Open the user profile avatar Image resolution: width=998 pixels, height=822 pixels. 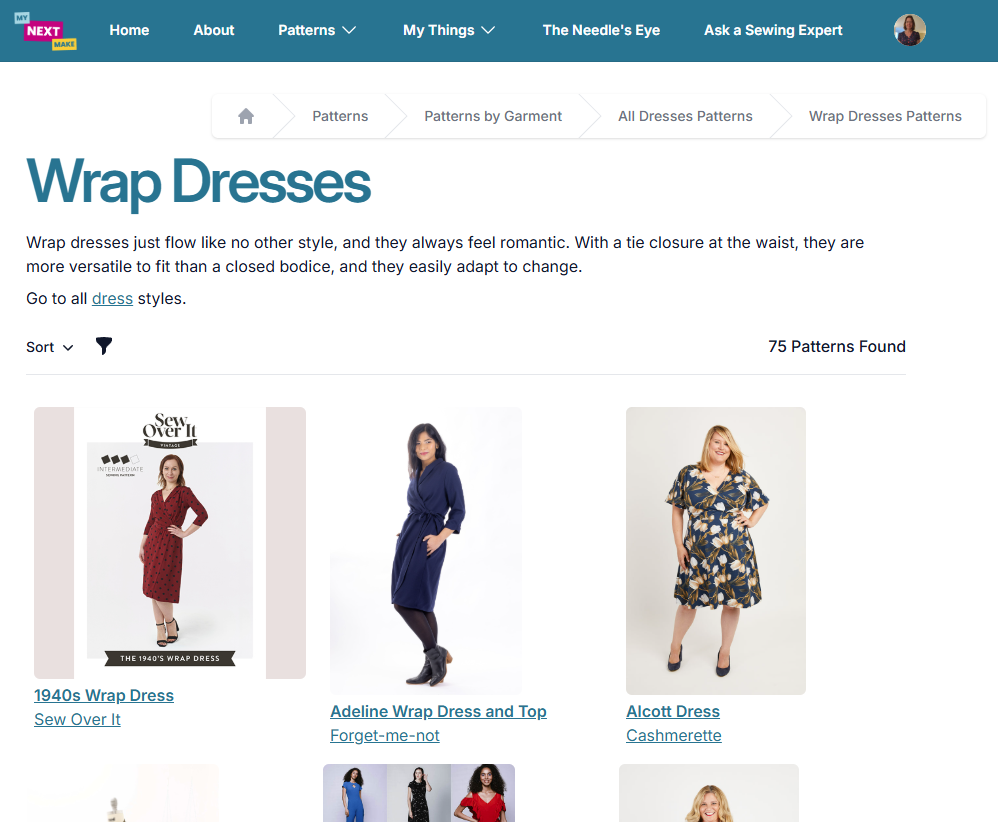click(910, 30)
